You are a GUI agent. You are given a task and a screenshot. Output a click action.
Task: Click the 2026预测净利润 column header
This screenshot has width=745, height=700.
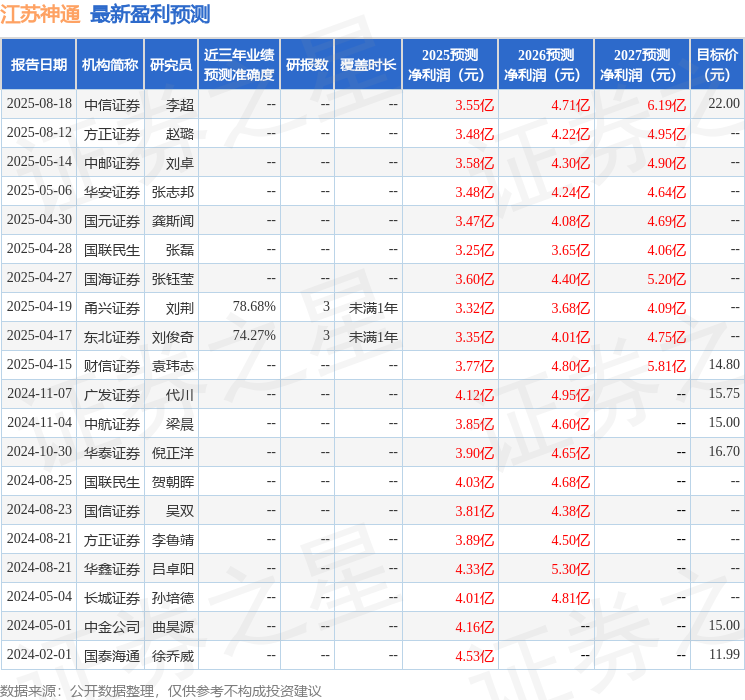click(x=546, y=65)
